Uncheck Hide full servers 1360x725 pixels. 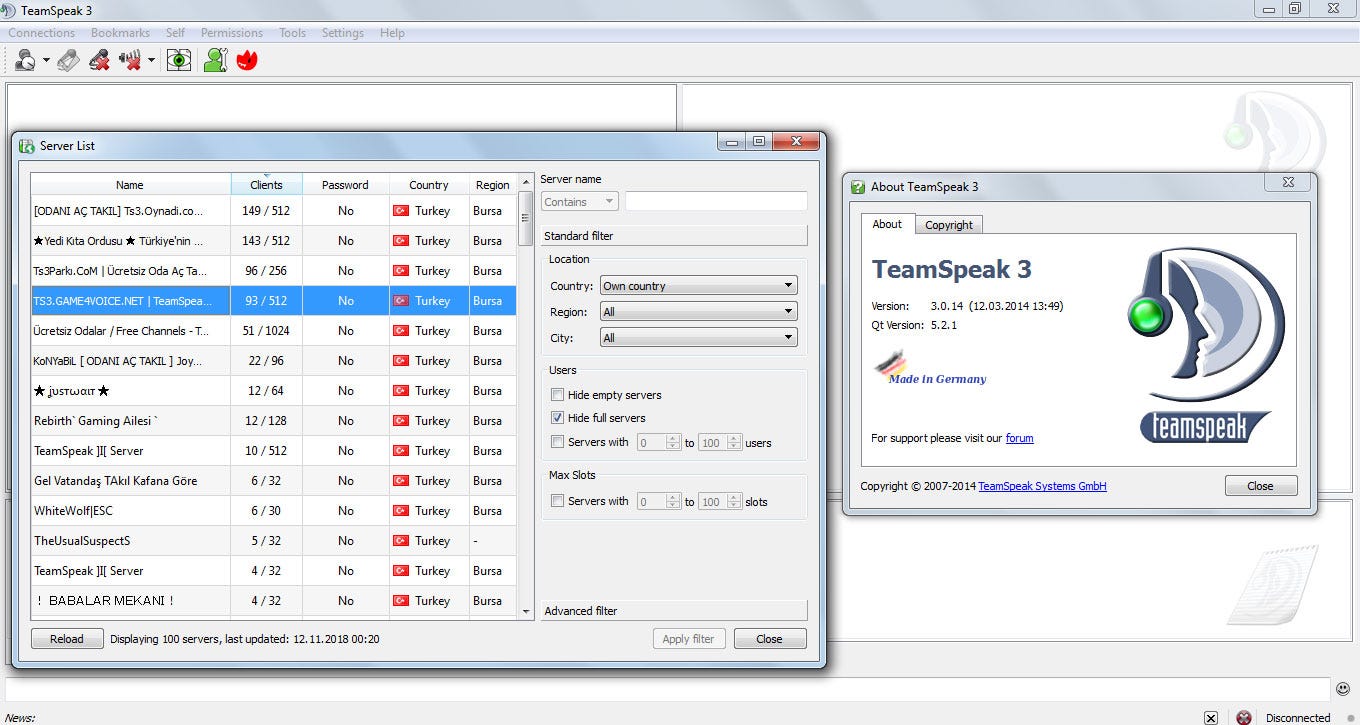(x=558, y=418)
